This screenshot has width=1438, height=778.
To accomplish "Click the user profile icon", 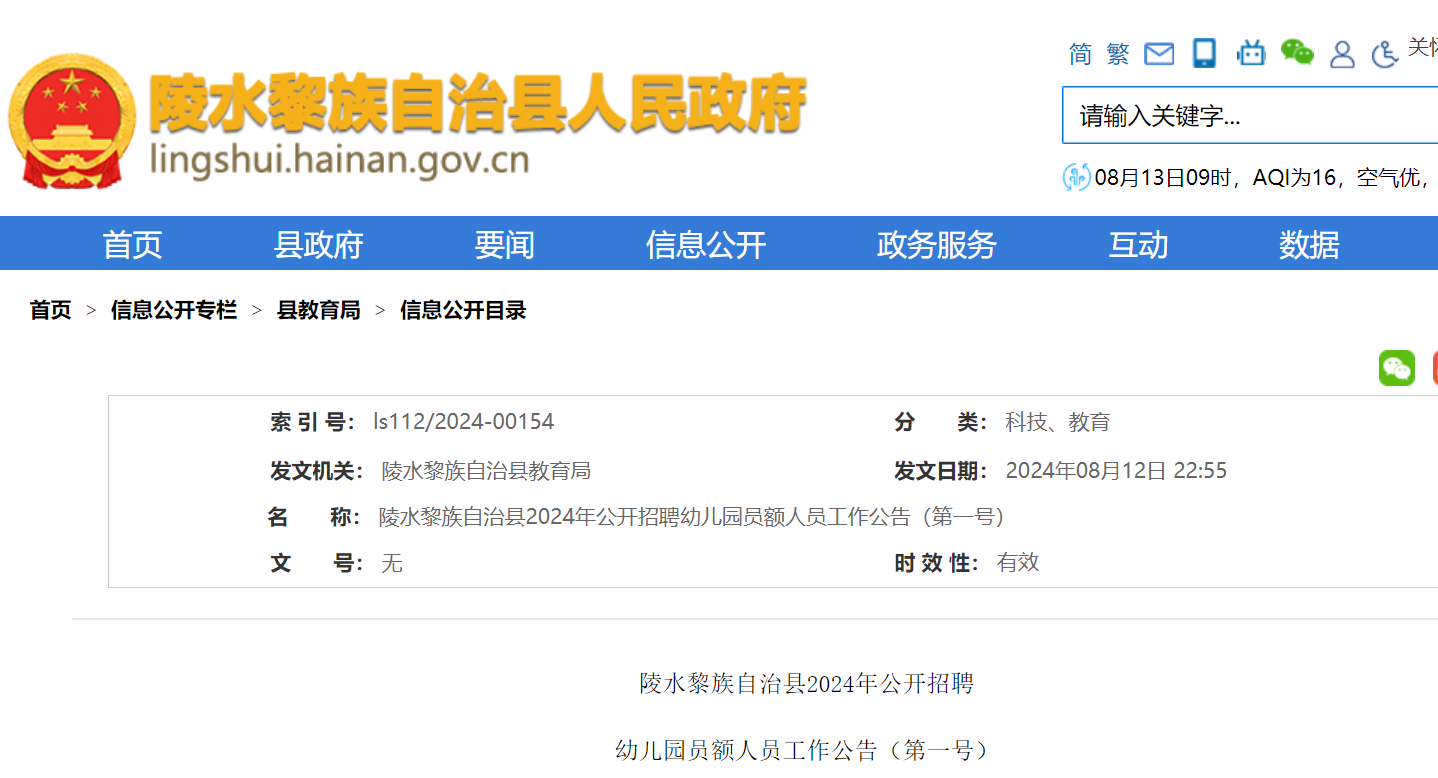I will point(1342,54).
